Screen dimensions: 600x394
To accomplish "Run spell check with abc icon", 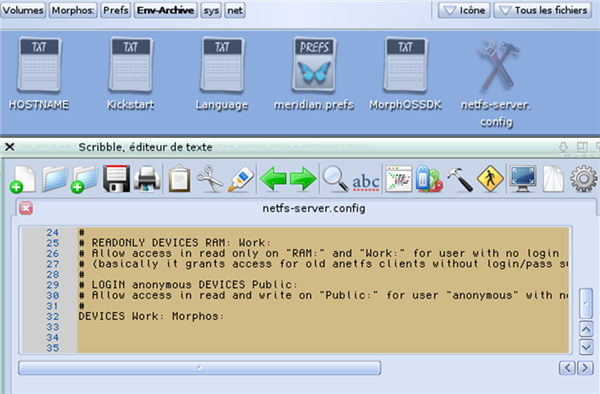I will (366, 181).
